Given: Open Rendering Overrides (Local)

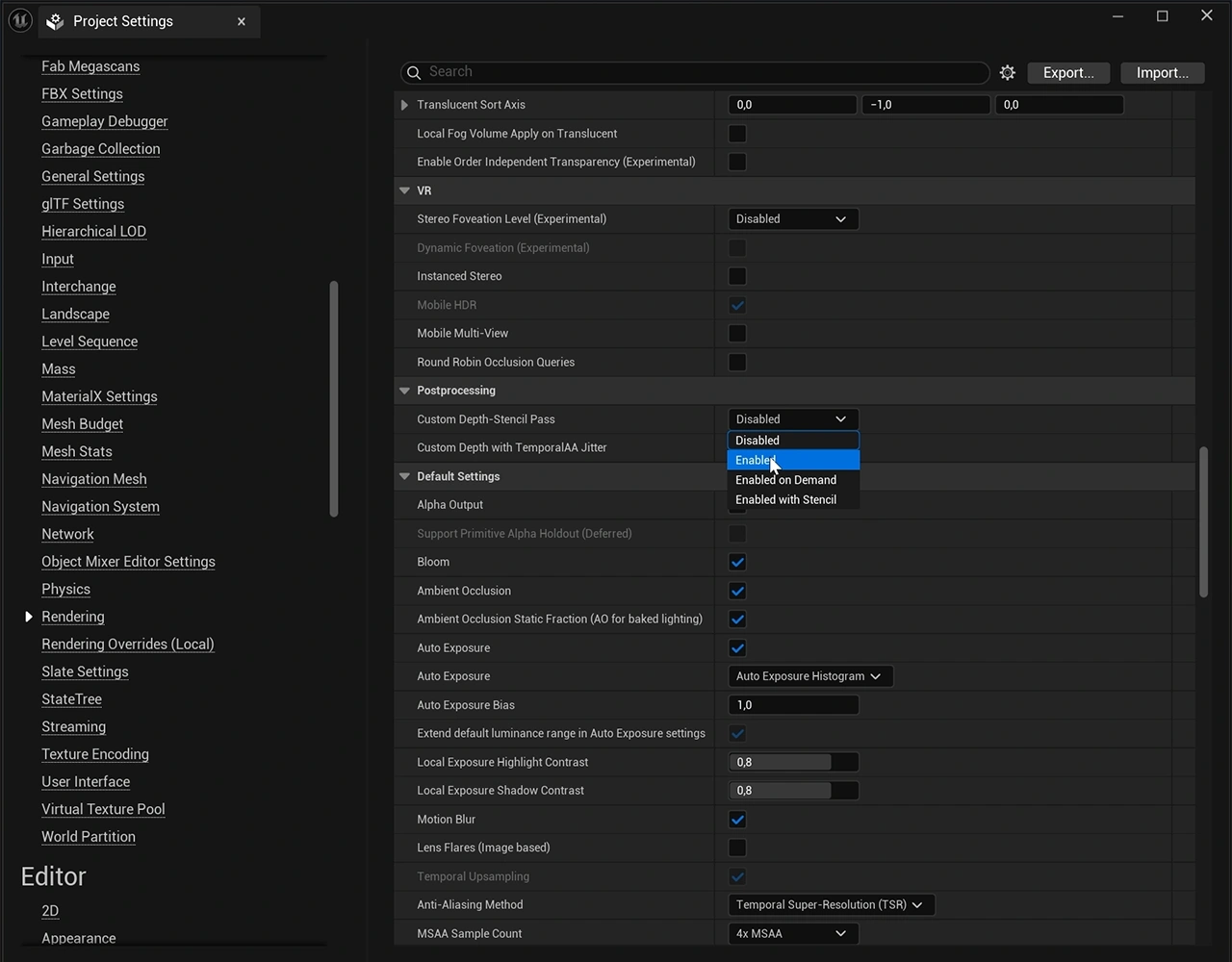Looking at the screenshot, I should (x=128, y=645).
